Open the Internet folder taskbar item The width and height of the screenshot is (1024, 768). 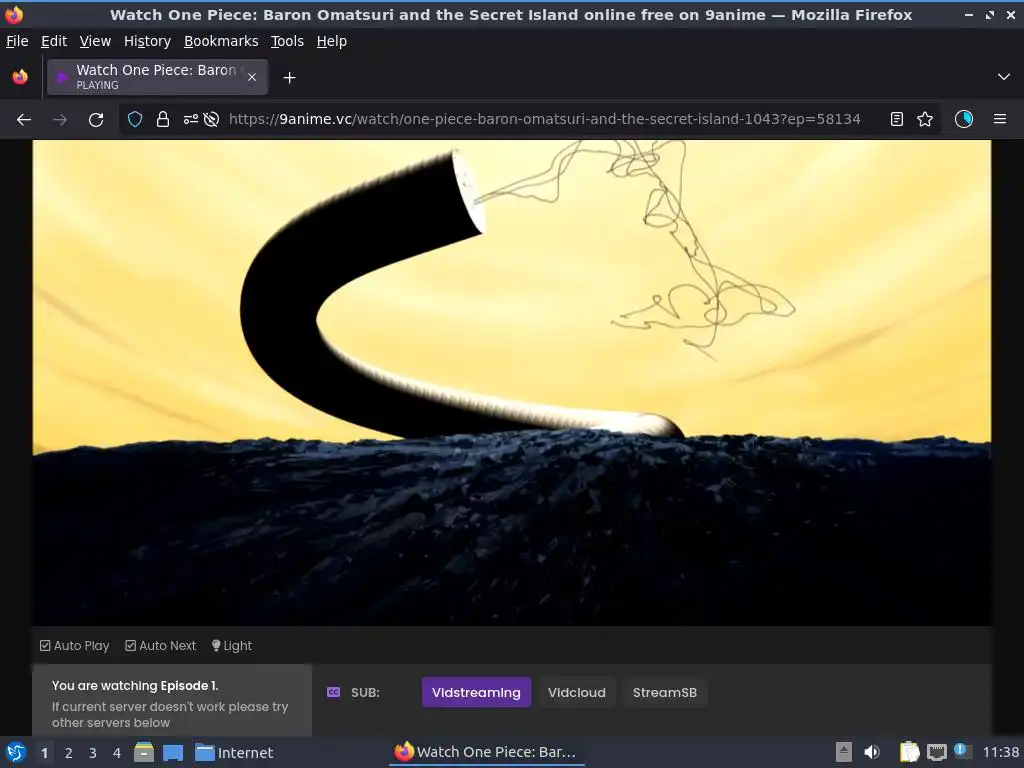click(x=234, y=753)
